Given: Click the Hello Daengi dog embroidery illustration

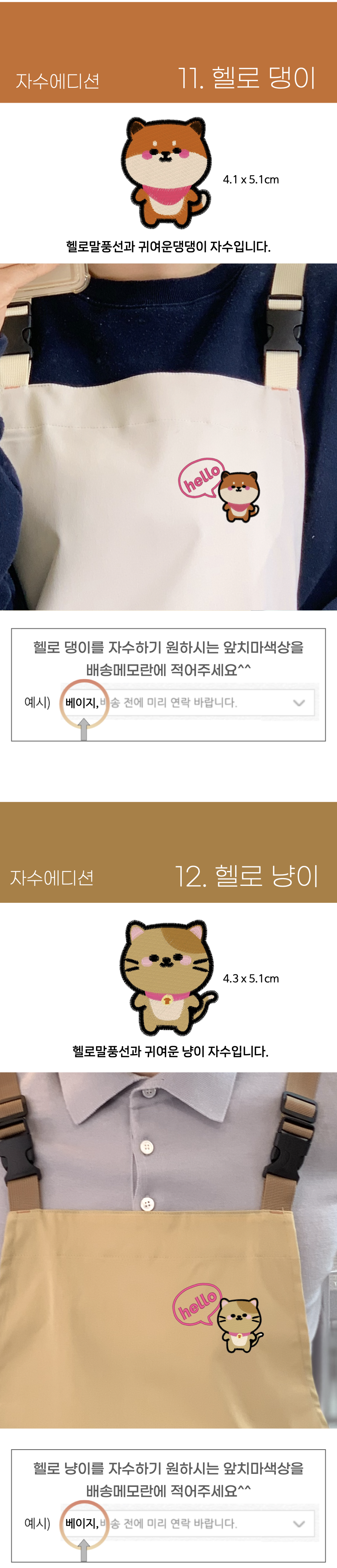Looking at the screenshot, I should [x=166, y=173].
